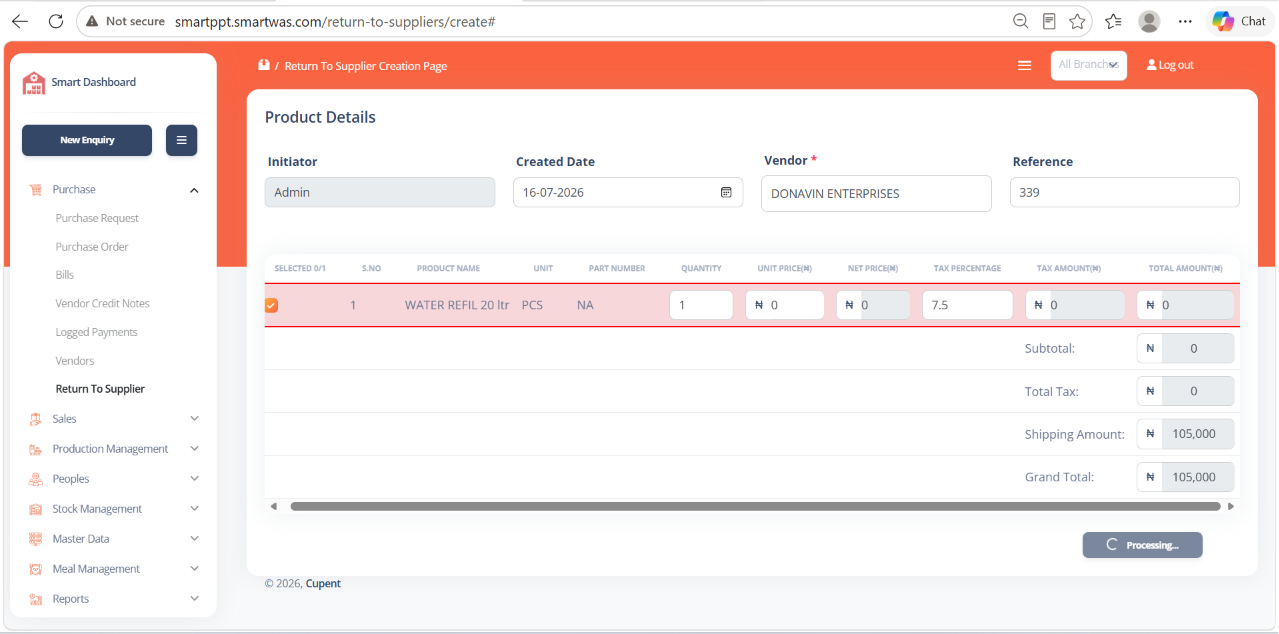Screen dimensions: 1279x634
Task: Open the browser settings three-dots menu
Action: (1185, 21)
